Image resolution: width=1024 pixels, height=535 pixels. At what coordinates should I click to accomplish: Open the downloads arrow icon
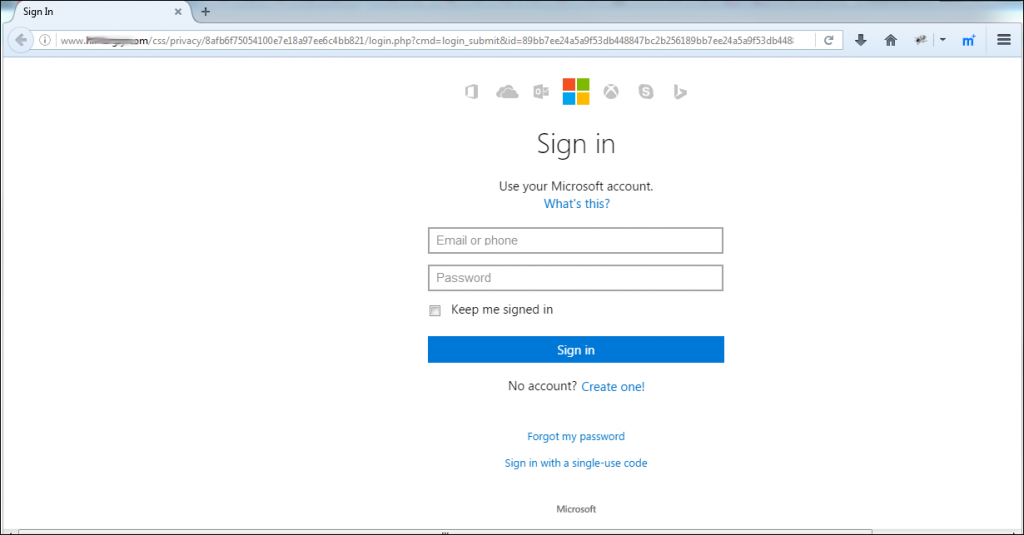[861, 40]
